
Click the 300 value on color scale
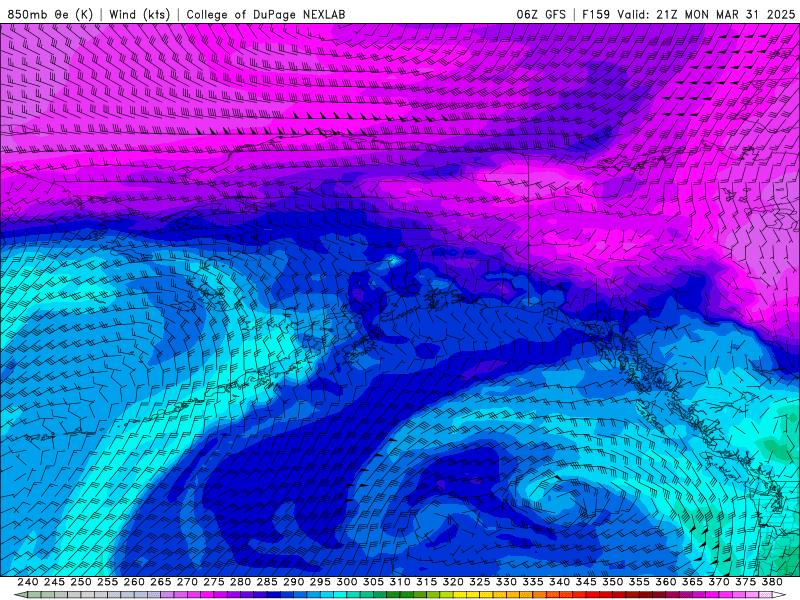click(x=347, y=582)
